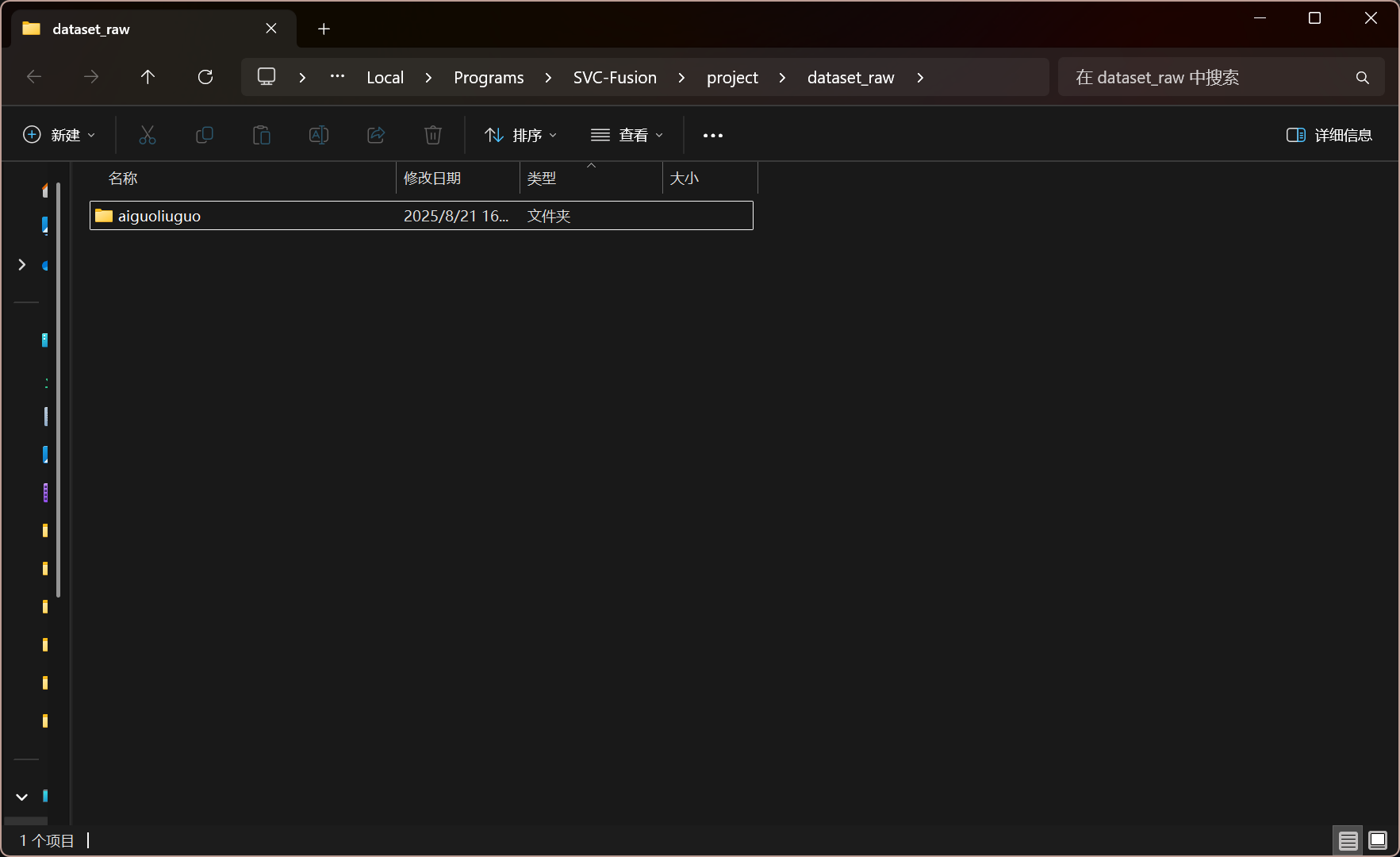
Task: Click the Copy icon in toolbar
Action: pyautogui.click(x=205, y=135)
